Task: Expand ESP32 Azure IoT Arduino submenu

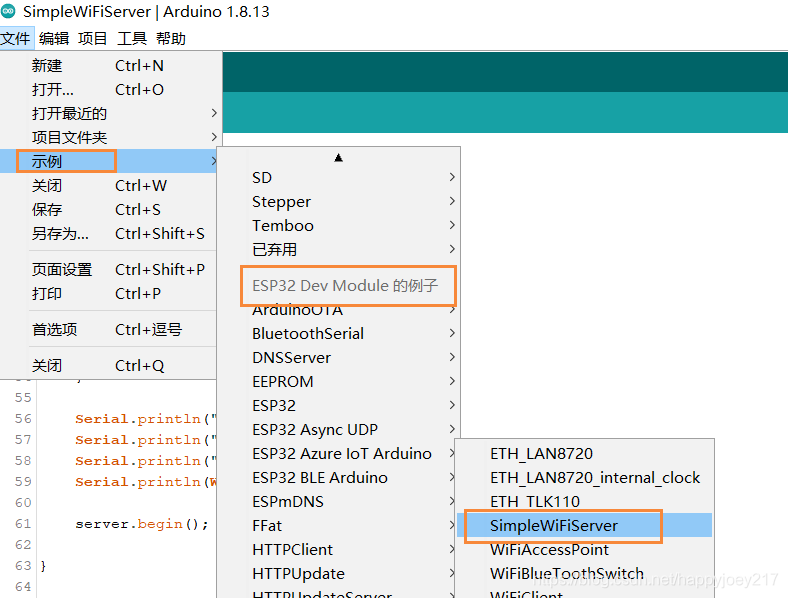Action: (x=339, y=454)
